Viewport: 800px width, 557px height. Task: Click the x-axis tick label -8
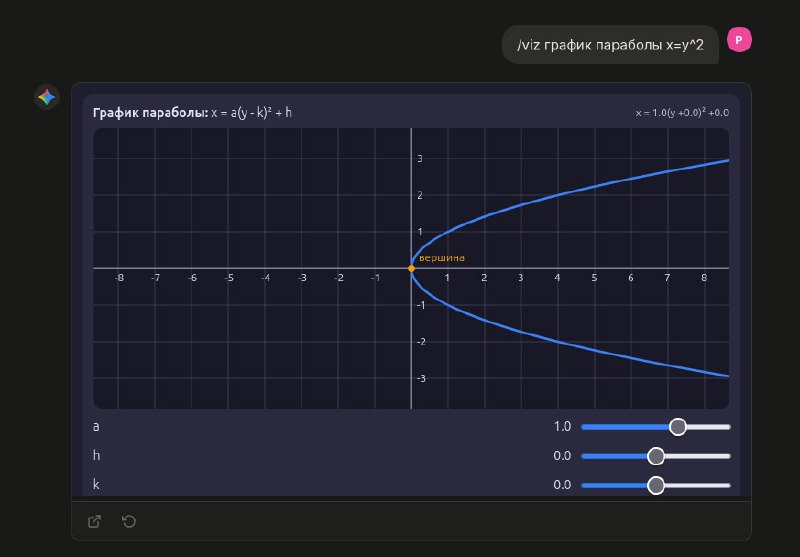(x=120, y=278)
